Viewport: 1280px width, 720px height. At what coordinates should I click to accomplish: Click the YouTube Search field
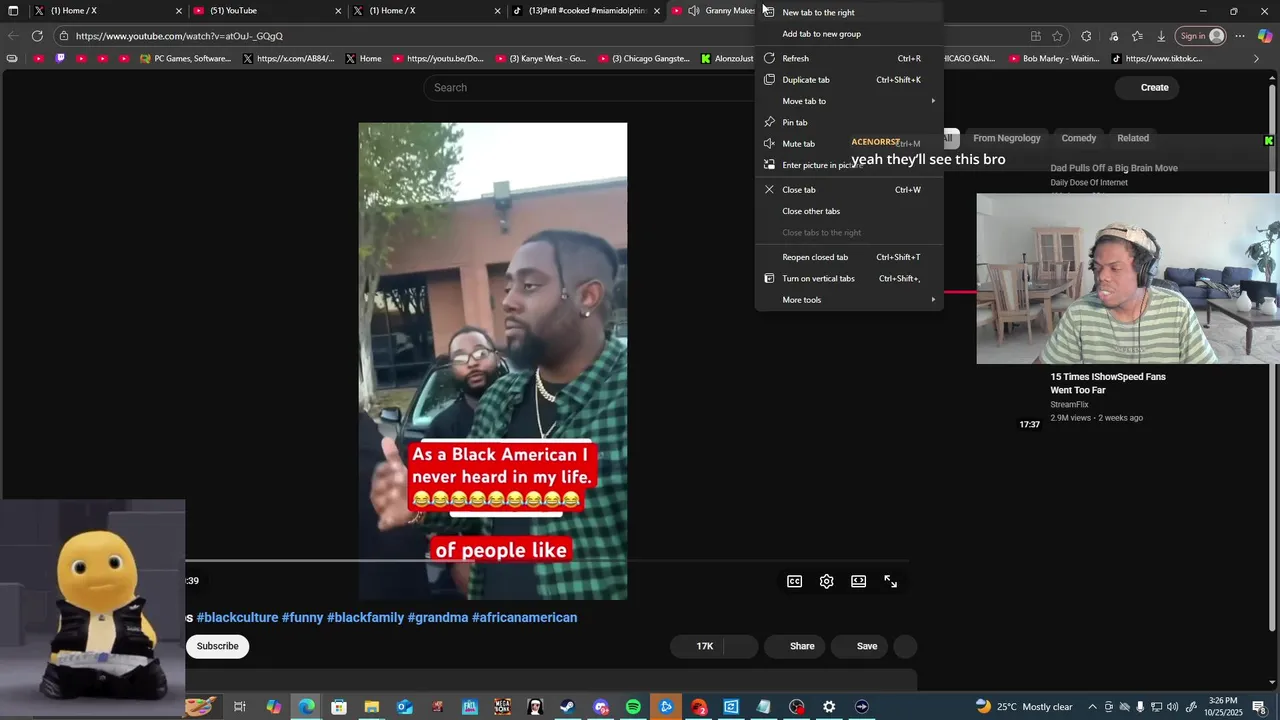pyautogui.click(x=590, y=88)
